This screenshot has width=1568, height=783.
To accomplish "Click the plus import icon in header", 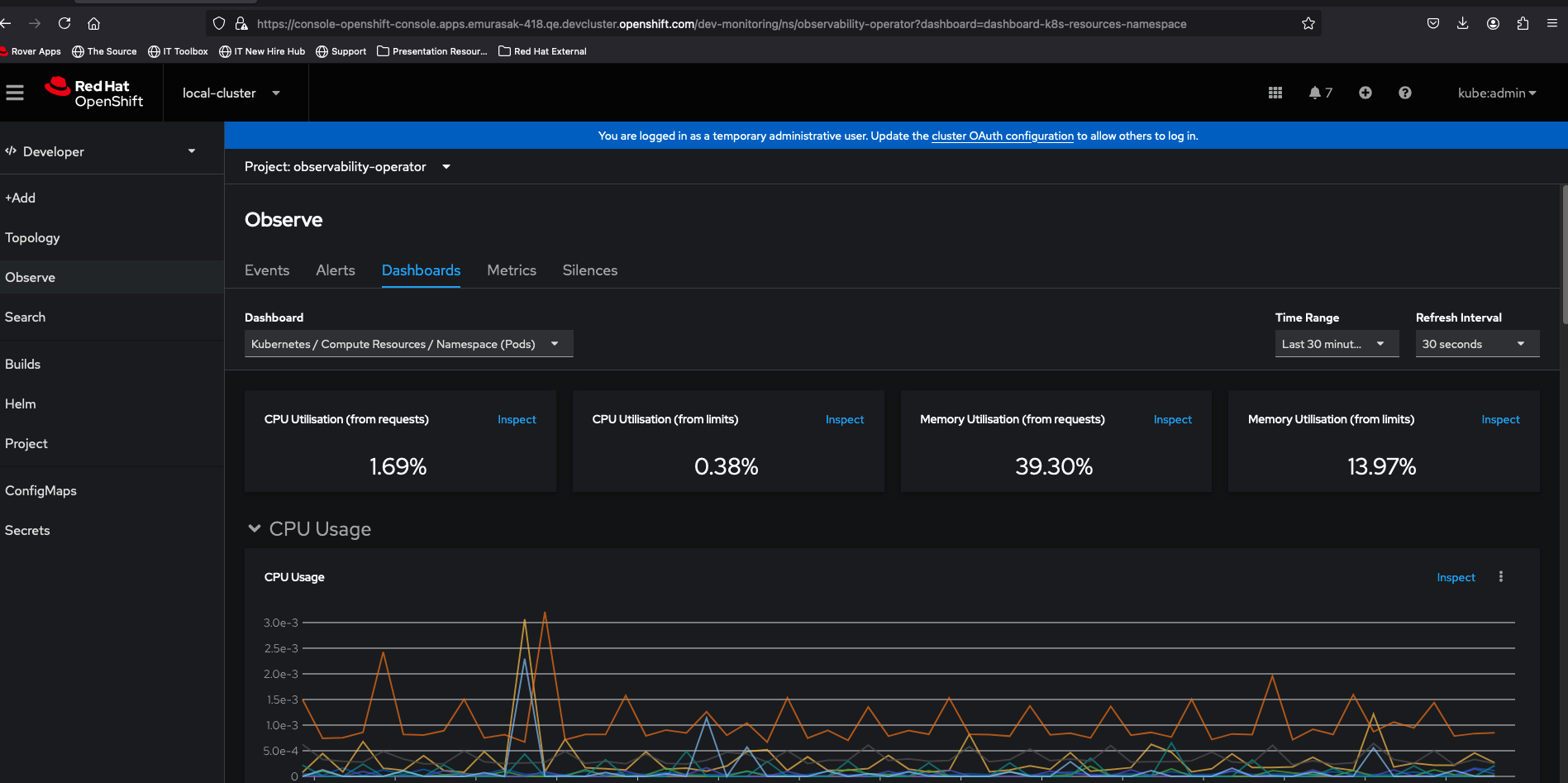I will (1365, 93).
